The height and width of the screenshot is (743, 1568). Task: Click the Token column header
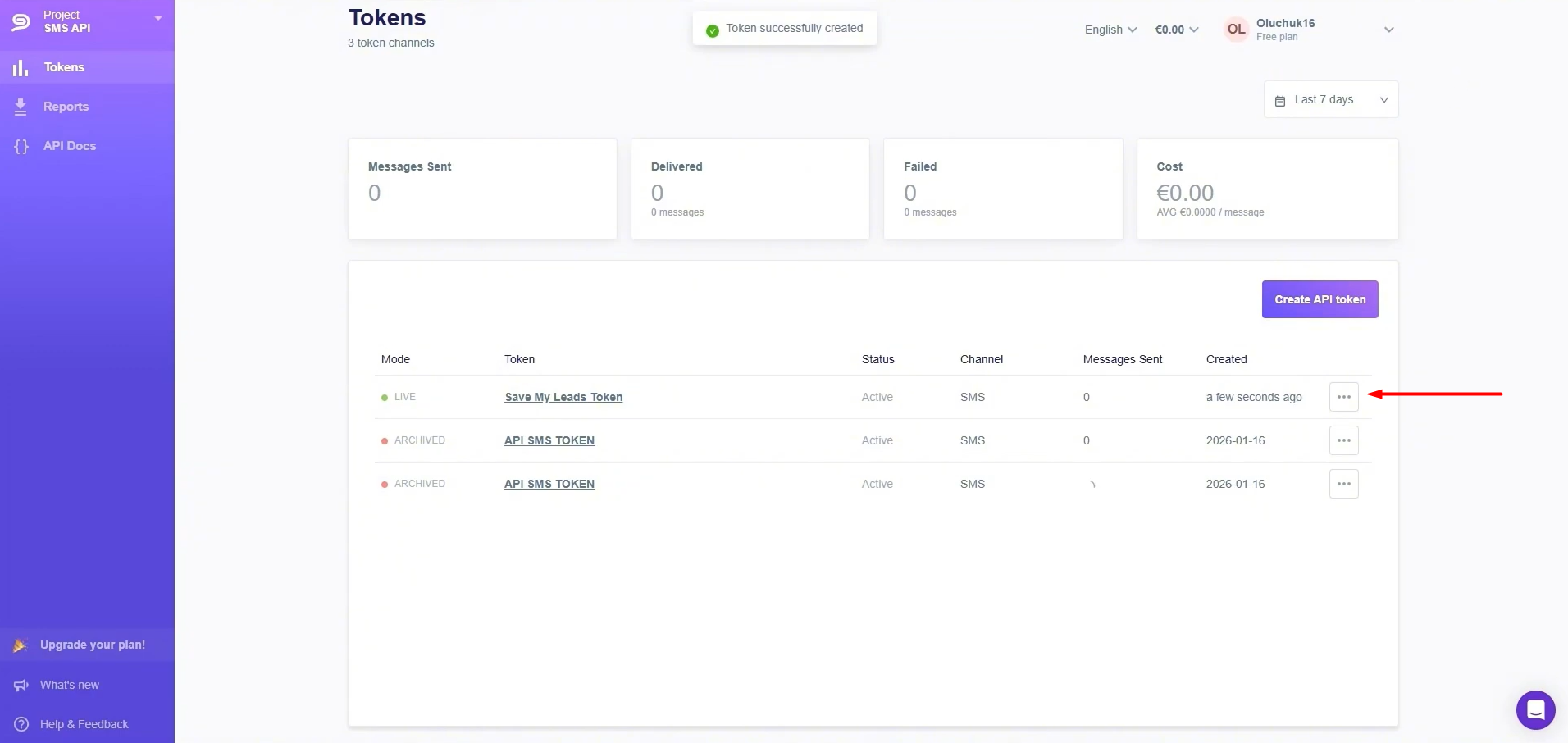(x=519, y=359)
